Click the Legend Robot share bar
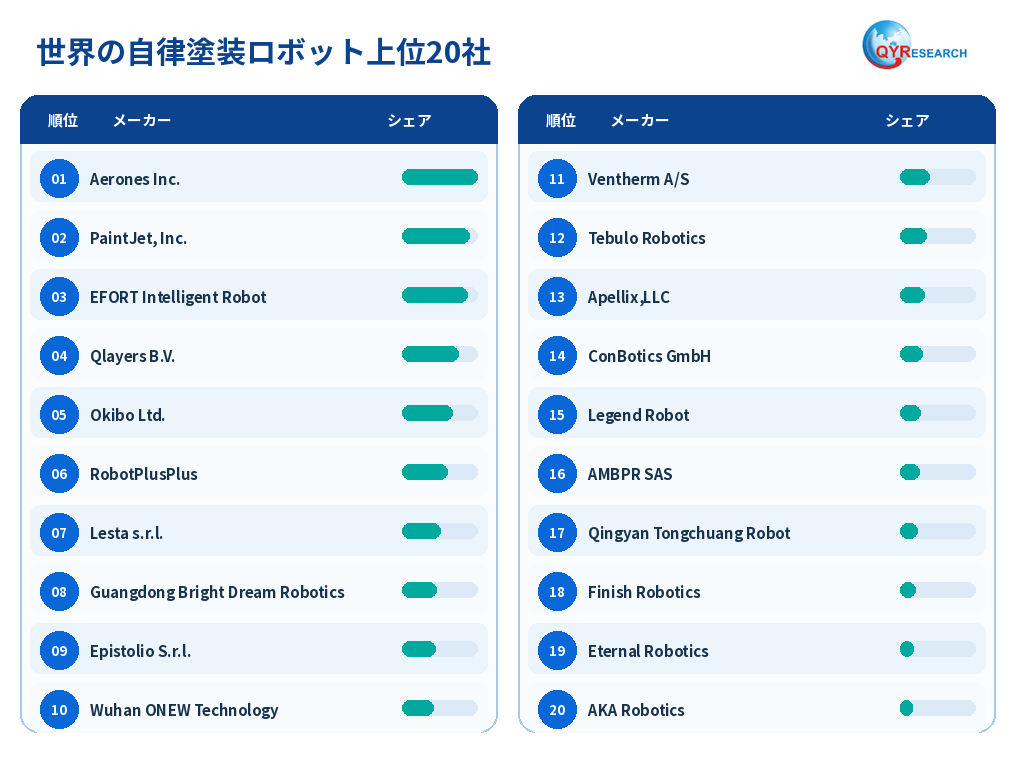This screenshot has width=1015, height=761. coord(937,413)
